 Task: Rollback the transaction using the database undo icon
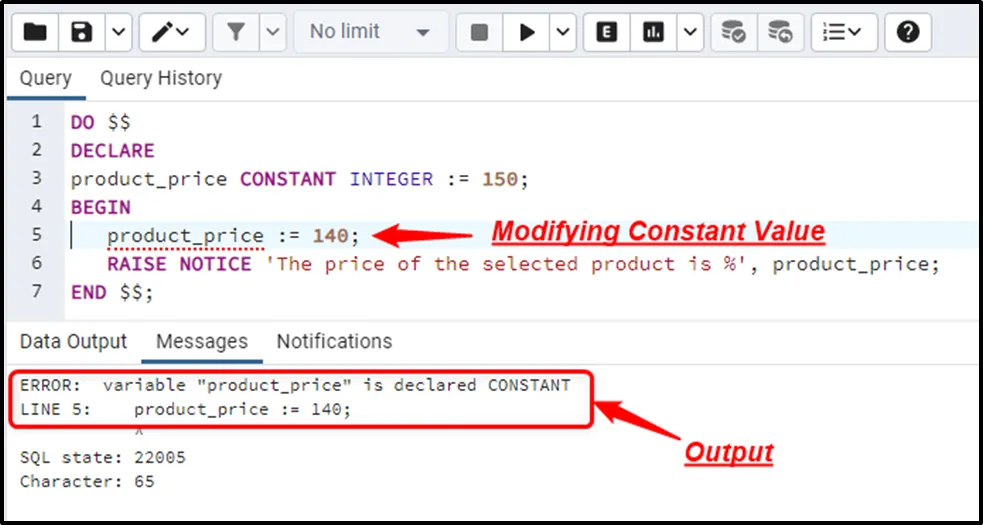click(780, 32)
